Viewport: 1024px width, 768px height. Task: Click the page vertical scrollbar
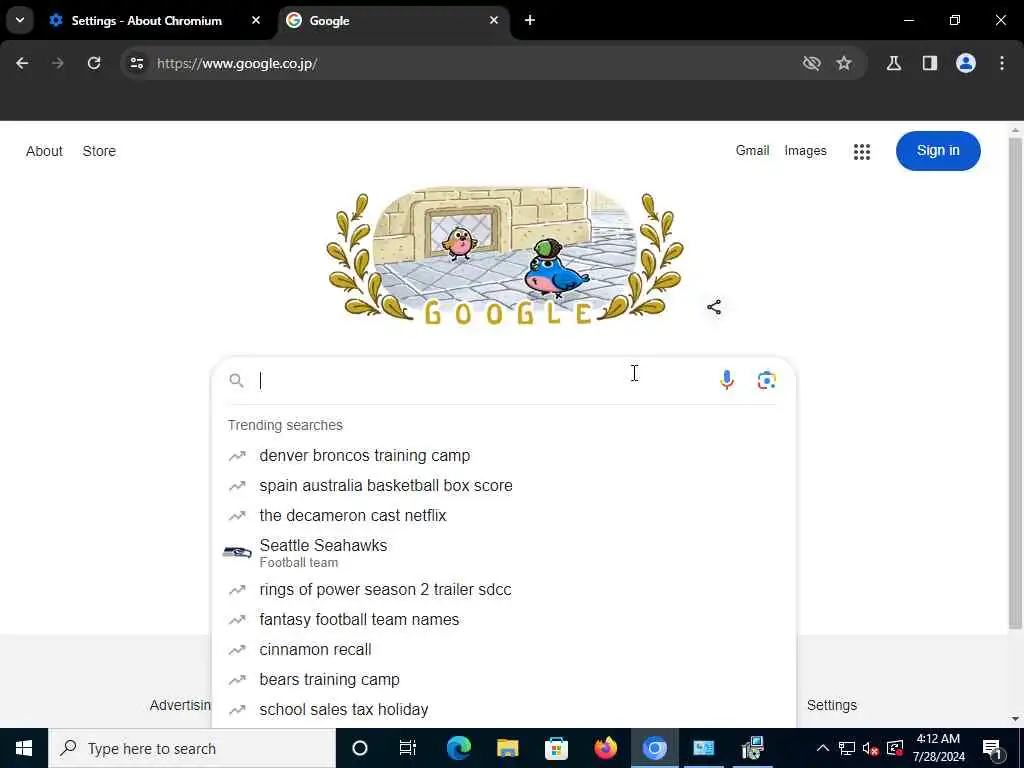pos(1015,384)
